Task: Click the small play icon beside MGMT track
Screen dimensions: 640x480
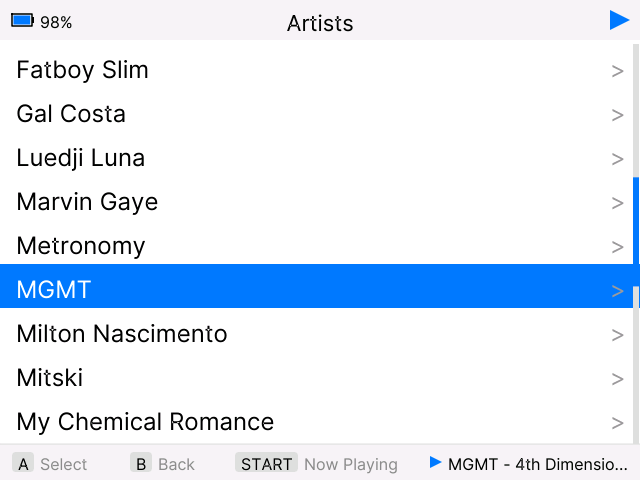Action: [435, 463]
